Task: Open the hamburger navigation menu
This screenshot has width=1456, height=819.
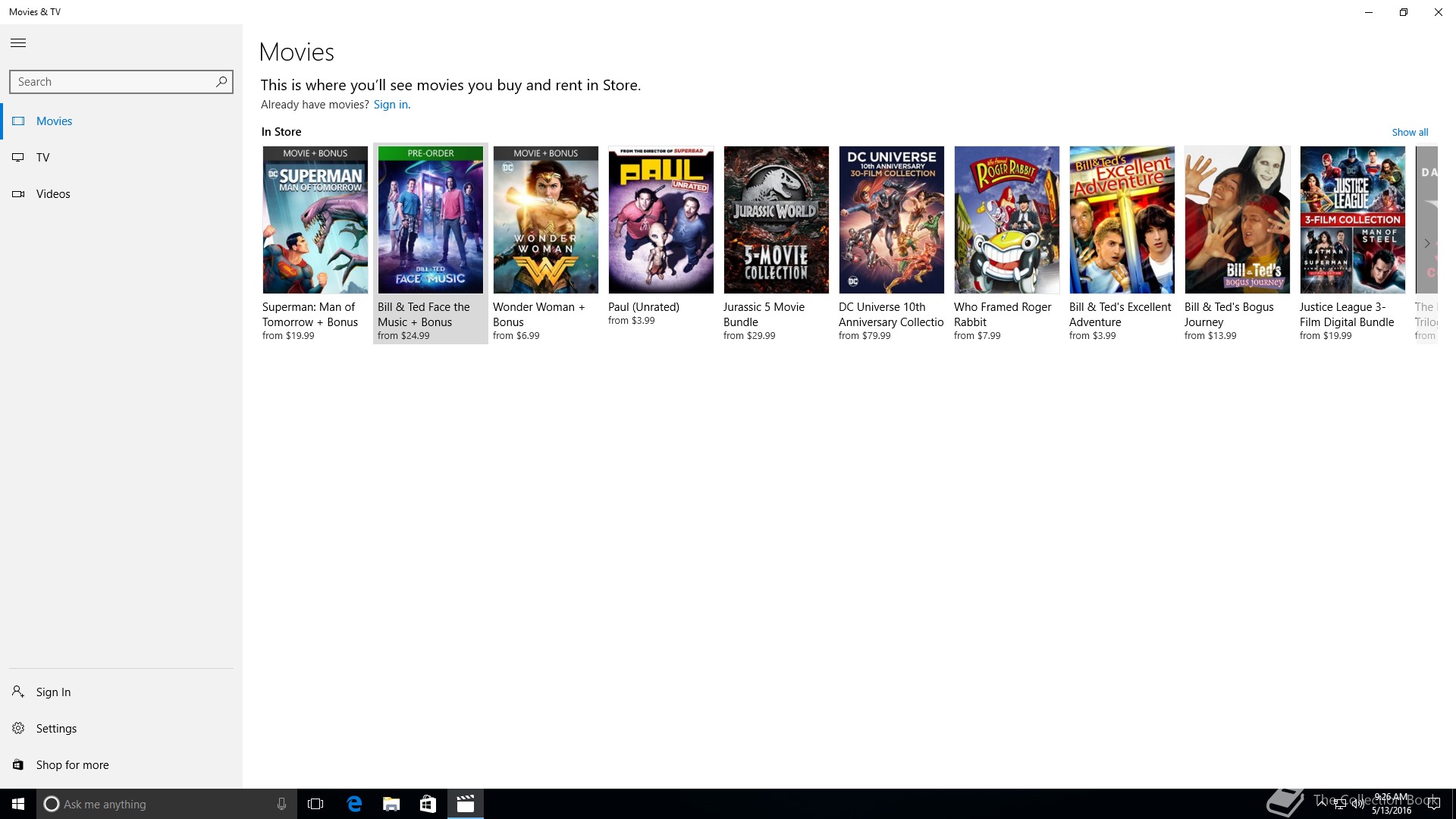Action: tap(18, 43)
